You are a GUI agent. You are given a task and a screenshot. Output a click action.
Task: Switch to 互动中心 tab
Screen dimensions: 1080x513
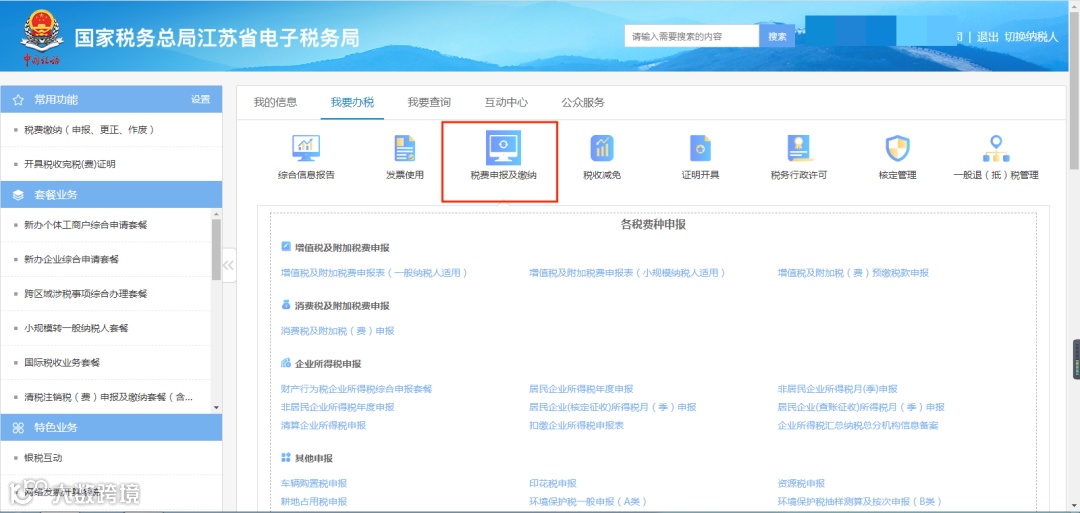[506, 103]
